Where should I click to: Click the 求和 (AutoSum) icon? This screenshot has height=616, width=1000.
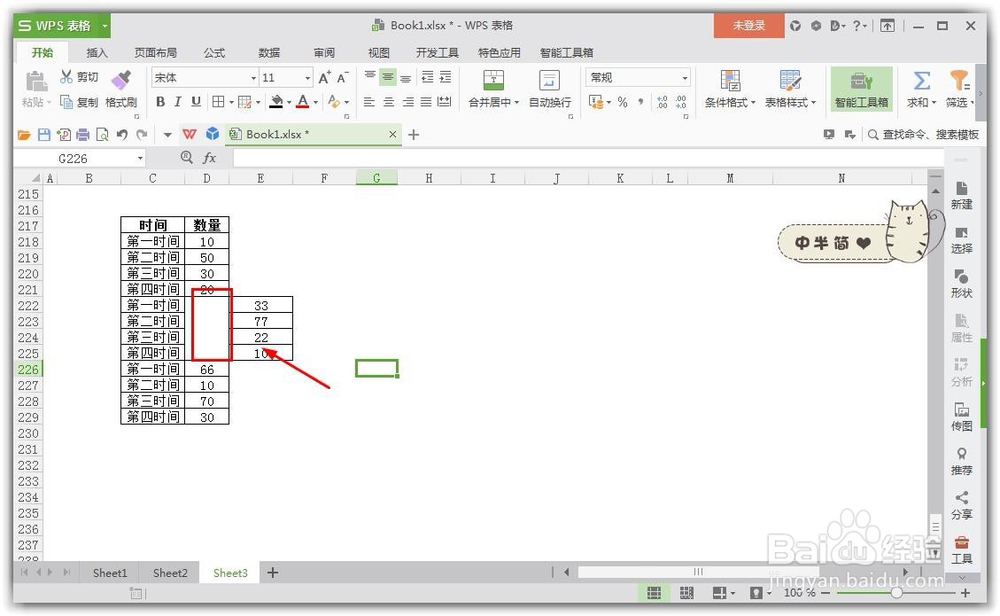[921, 80]
